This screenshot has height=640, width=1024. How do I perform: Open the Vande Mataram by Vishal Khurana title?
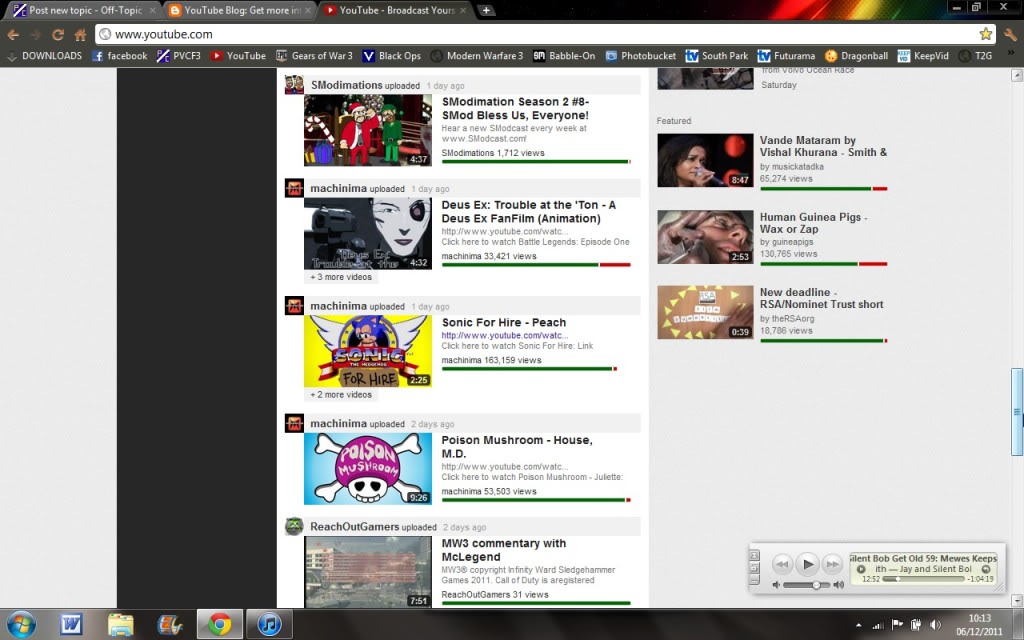tap(823, 146)
